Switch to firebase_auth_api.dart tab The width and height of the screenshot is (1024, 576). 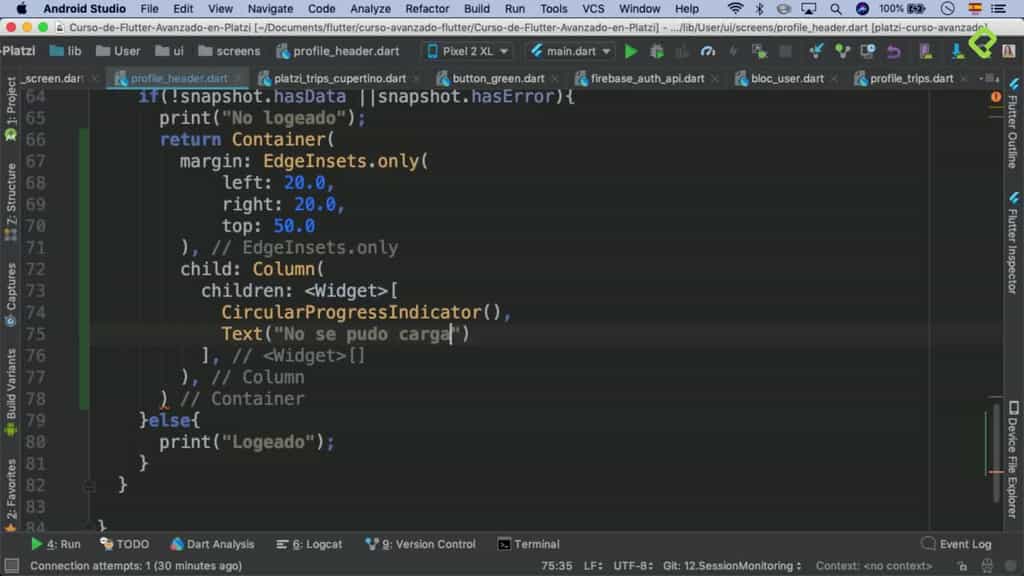(647, 78)
